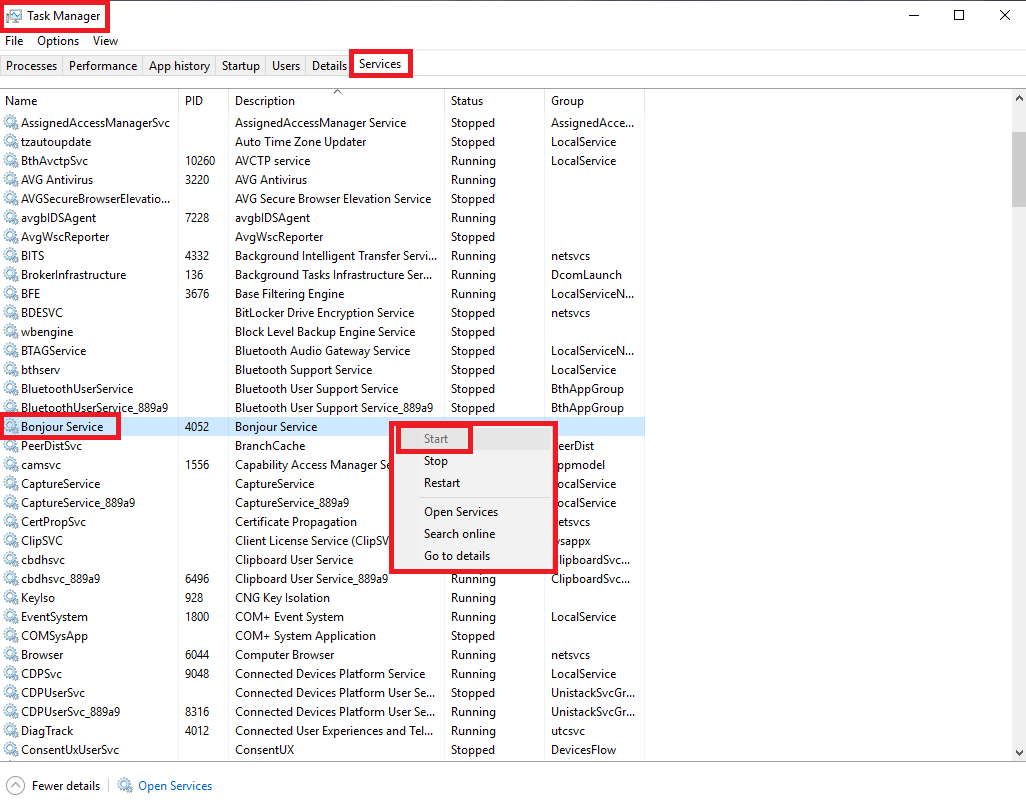1026x807 pixels.
Task: Switch to the Users tab
Action: click(x=286, y=65)
